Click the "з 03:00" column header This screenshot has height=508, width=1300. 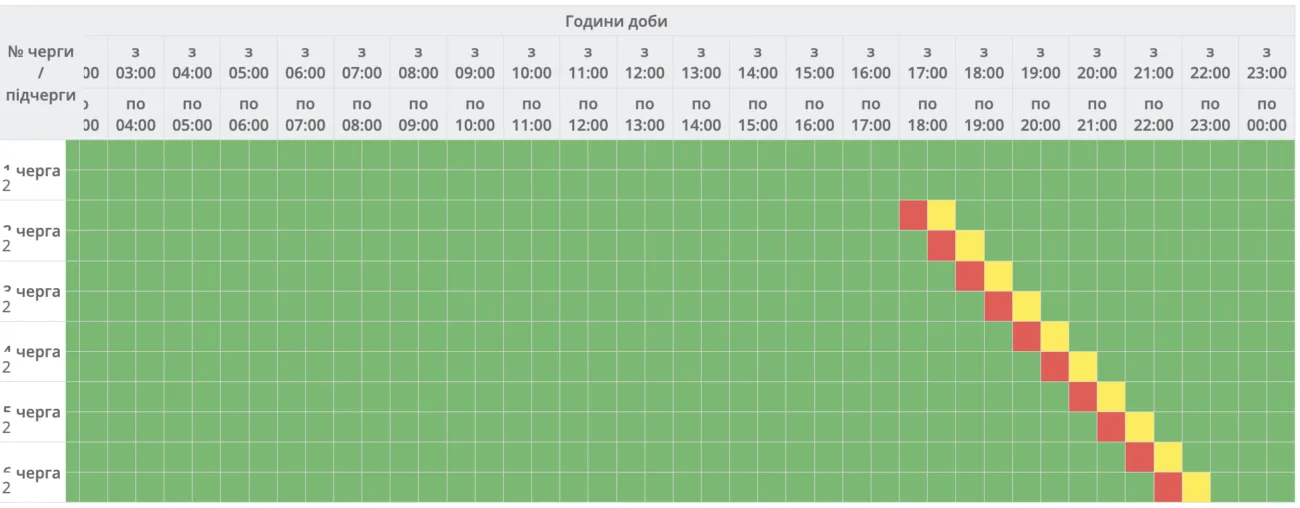135,62
